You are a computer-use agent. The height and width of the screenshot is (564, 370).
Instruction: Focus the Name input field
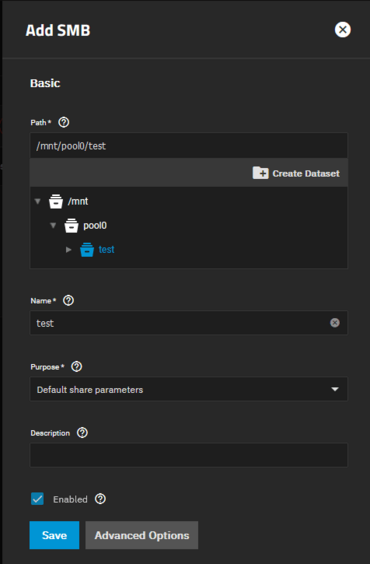coord(189,323)
